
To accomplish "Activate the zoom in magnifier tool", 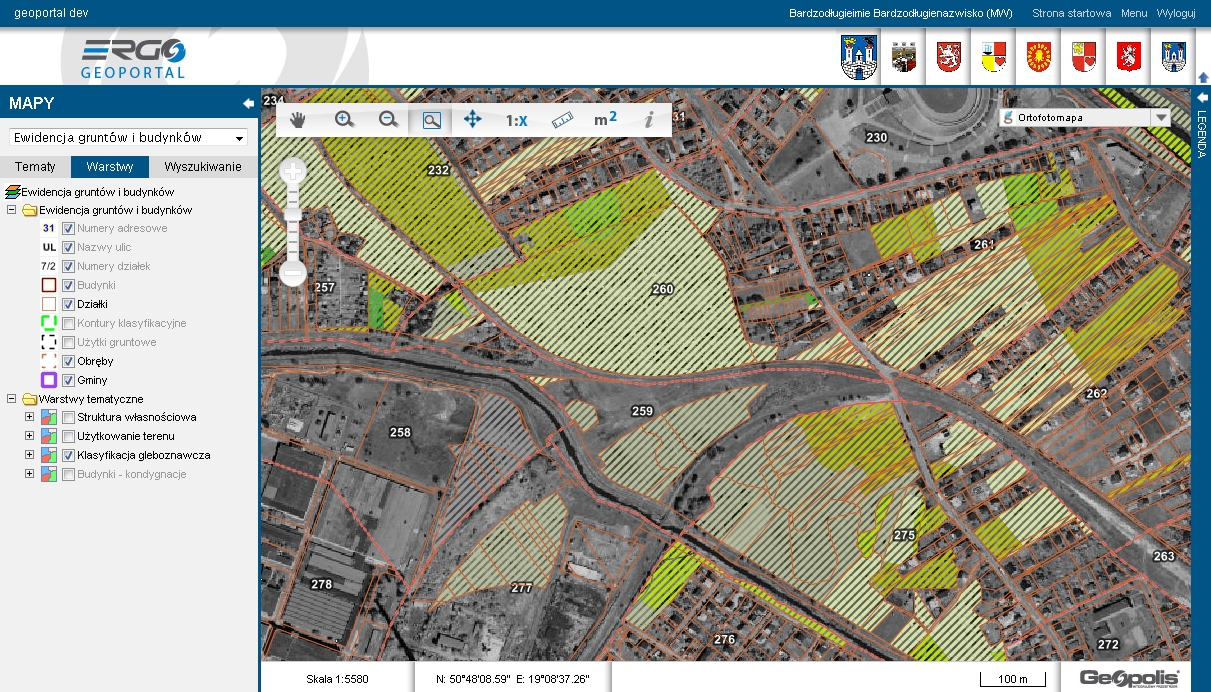I will (x=344, y=120).
